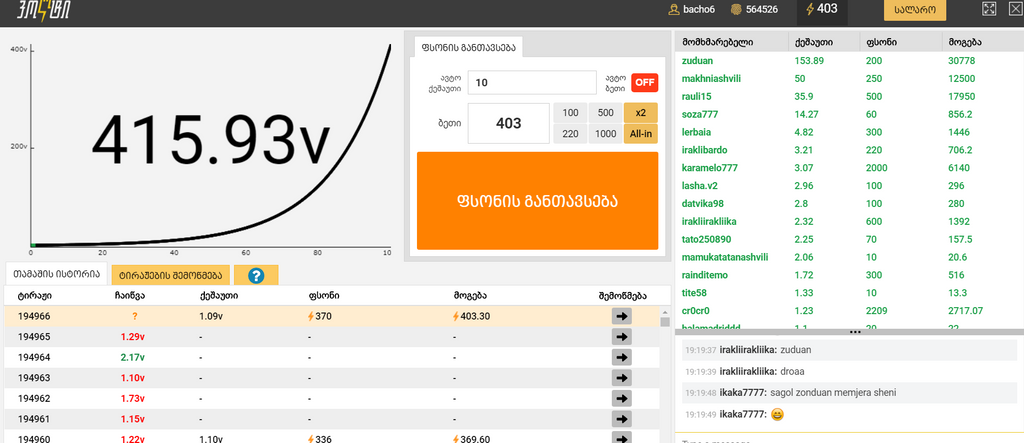
Task: Click chat message 'droaa'
Action: coord(792,371)
